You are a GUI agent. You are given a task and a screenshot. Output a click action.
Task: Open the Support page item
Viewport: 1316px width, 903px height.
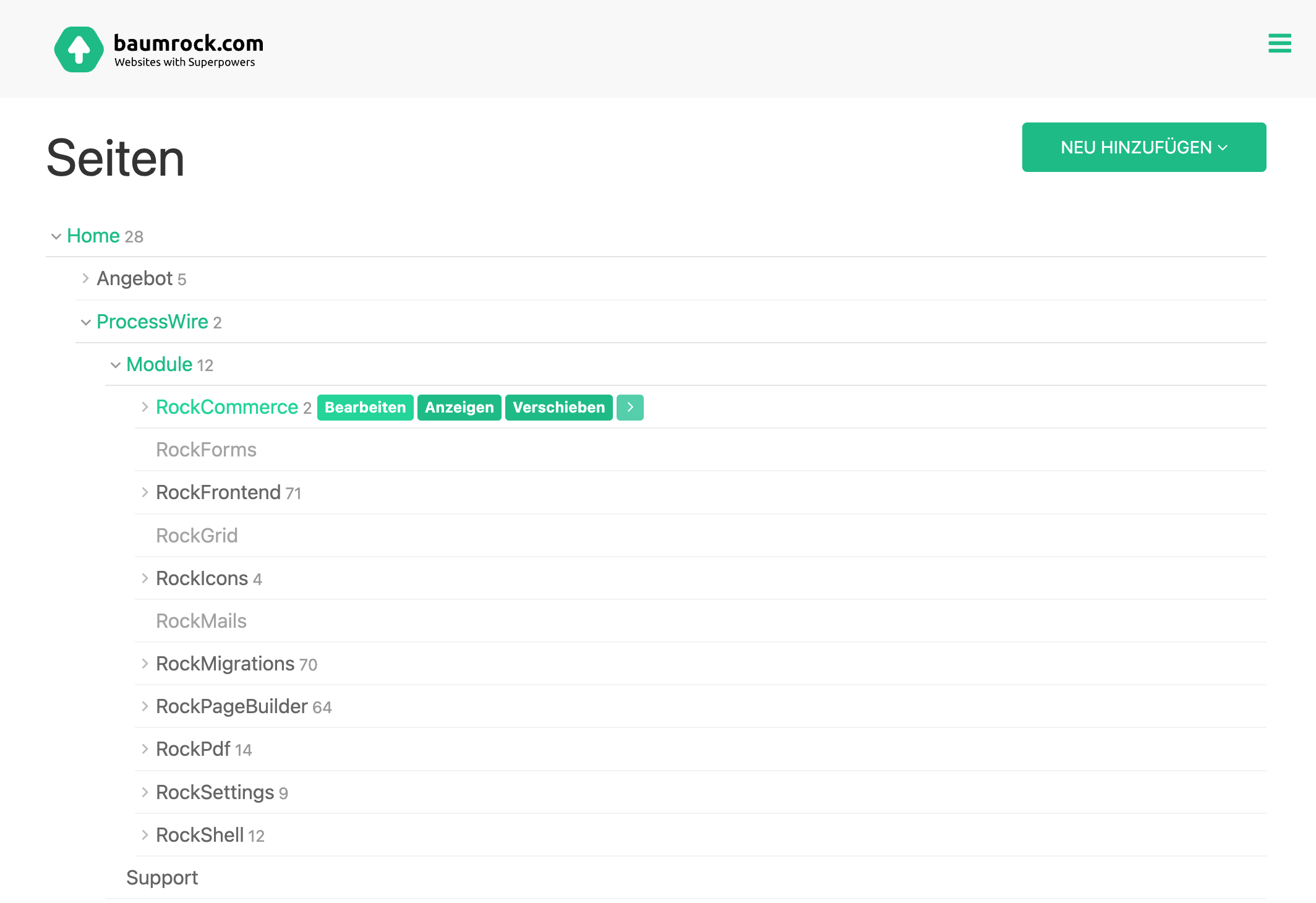coord(162,878)
